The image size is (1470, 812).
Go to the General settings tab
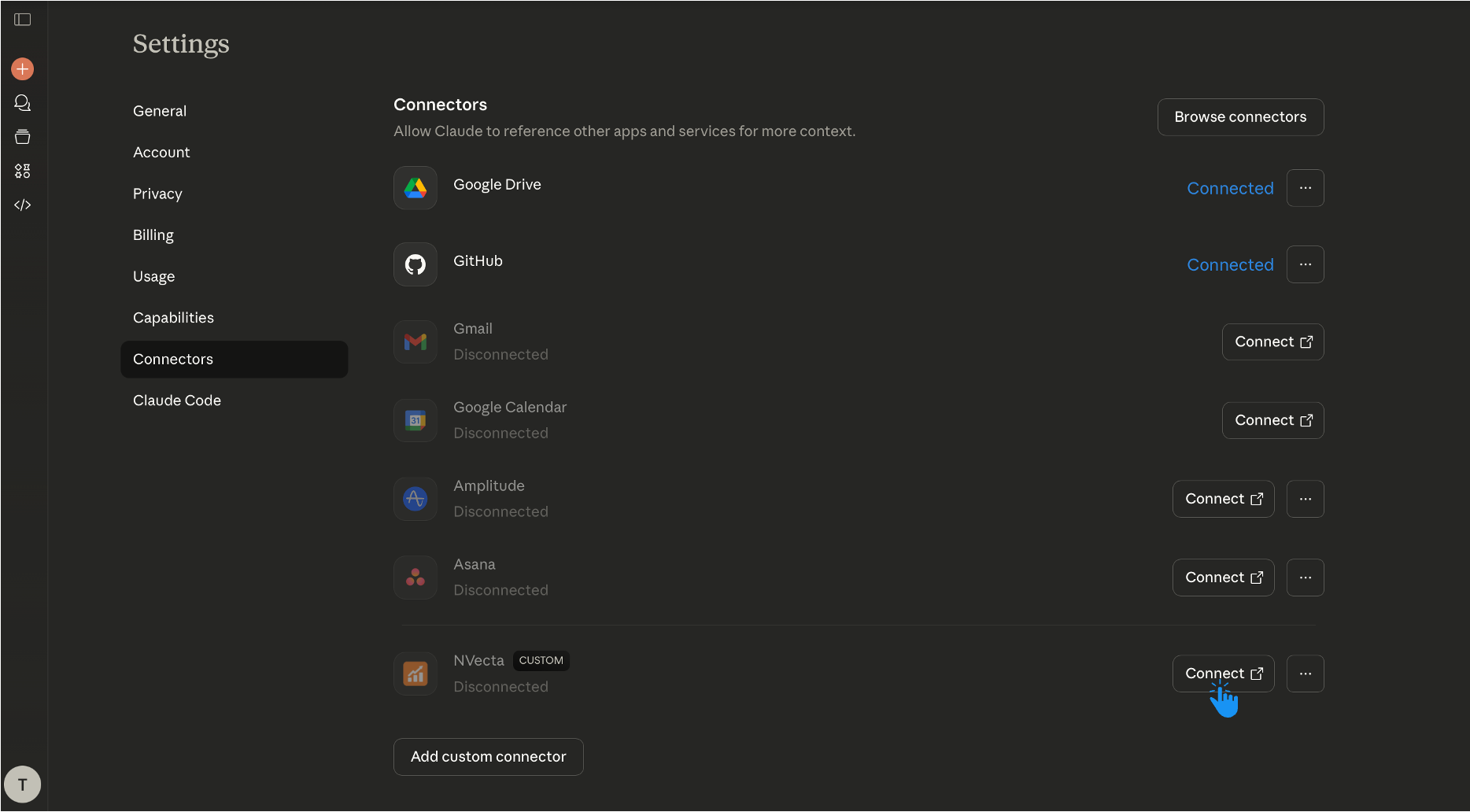[x=160, y=111]
